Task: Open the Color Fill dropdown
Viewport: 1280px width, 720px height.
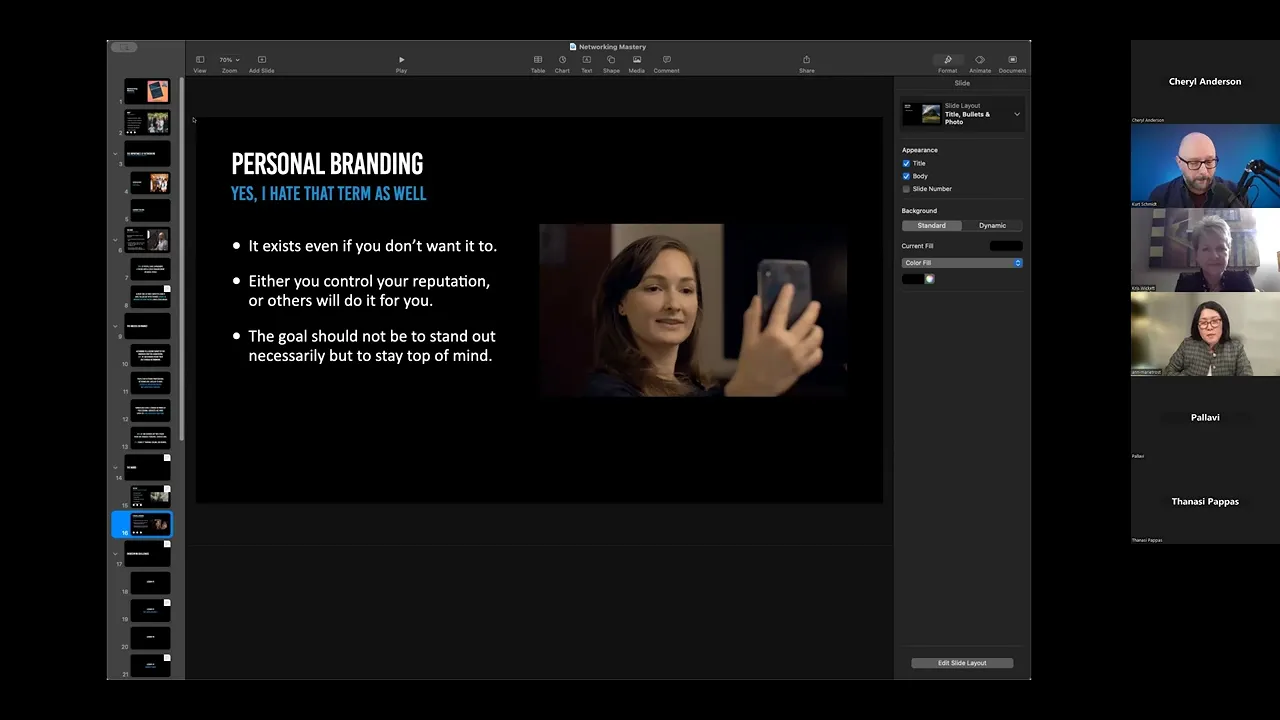Action: [962, 263]
